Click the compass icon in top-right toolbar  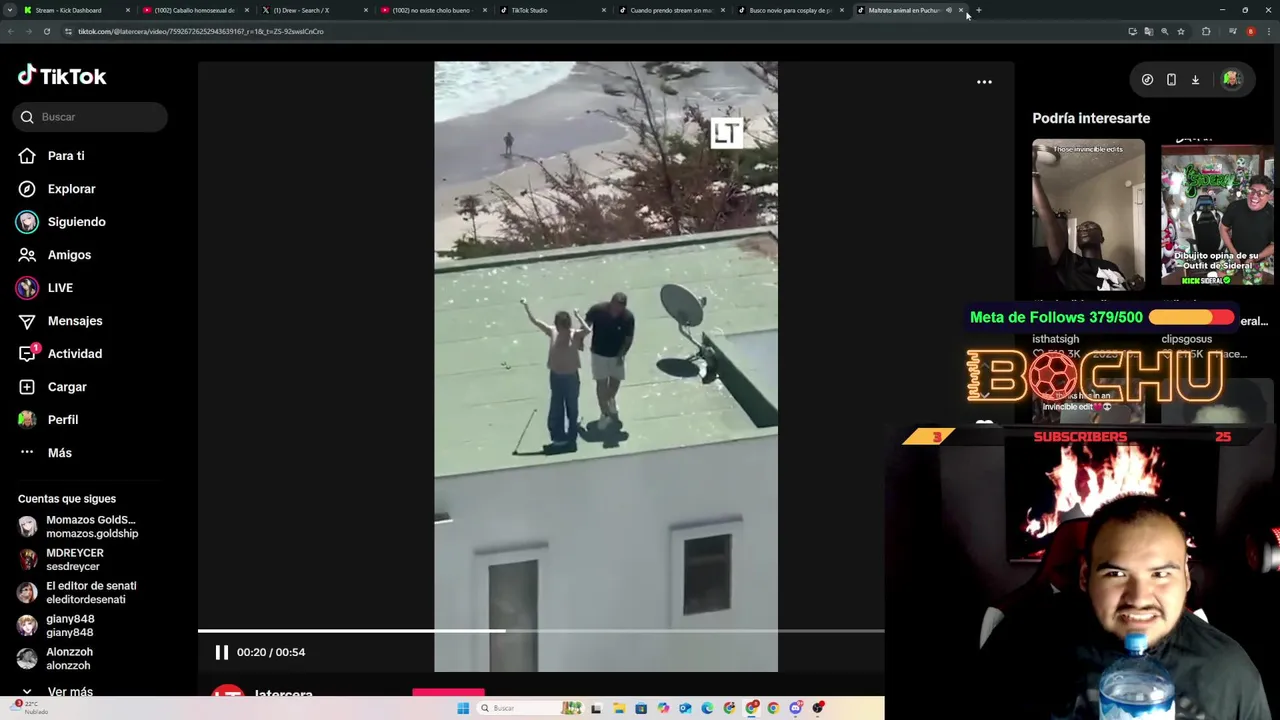click(x=1147, y=80)
